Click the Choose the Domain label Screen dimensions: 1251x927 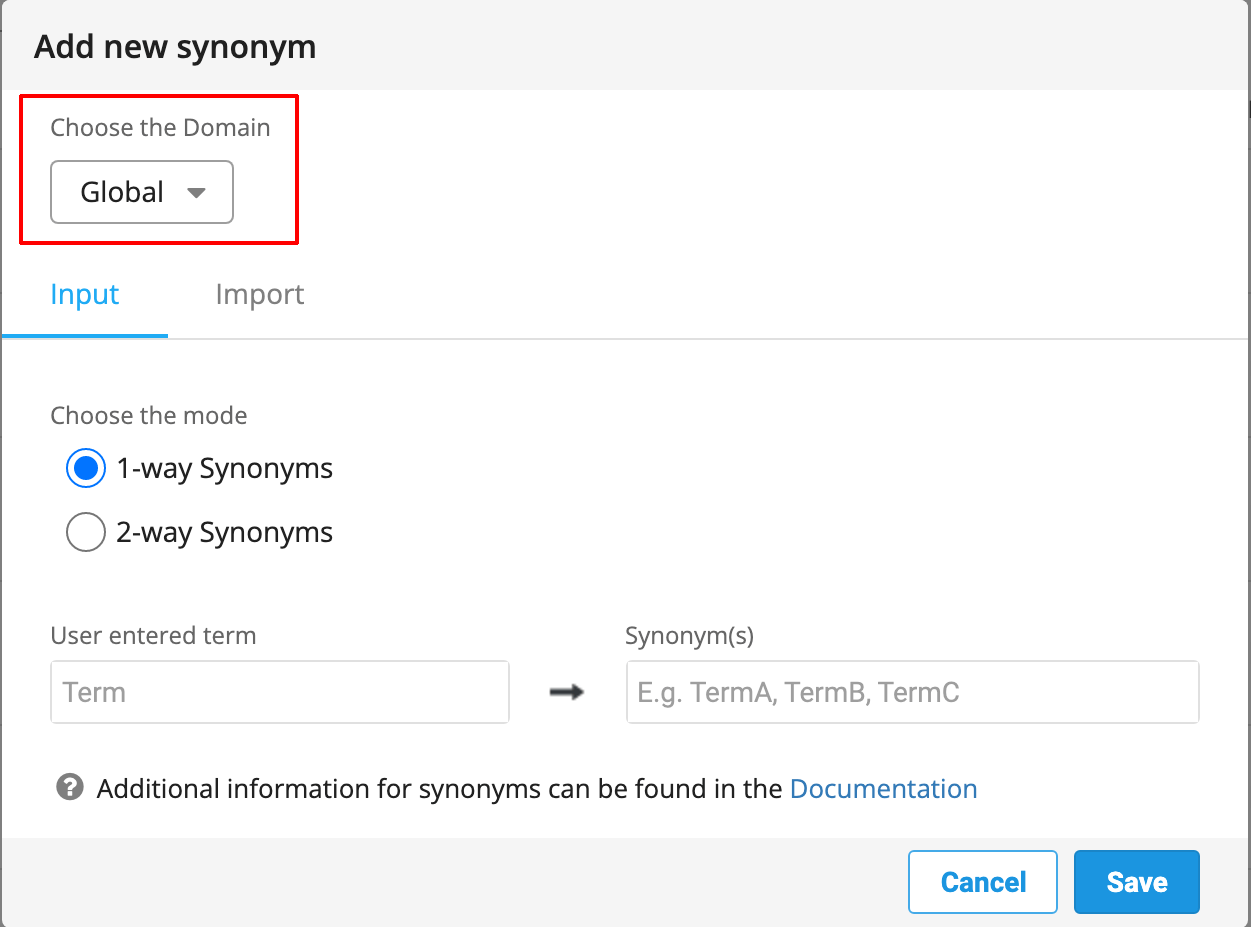(x=160, y=127)
